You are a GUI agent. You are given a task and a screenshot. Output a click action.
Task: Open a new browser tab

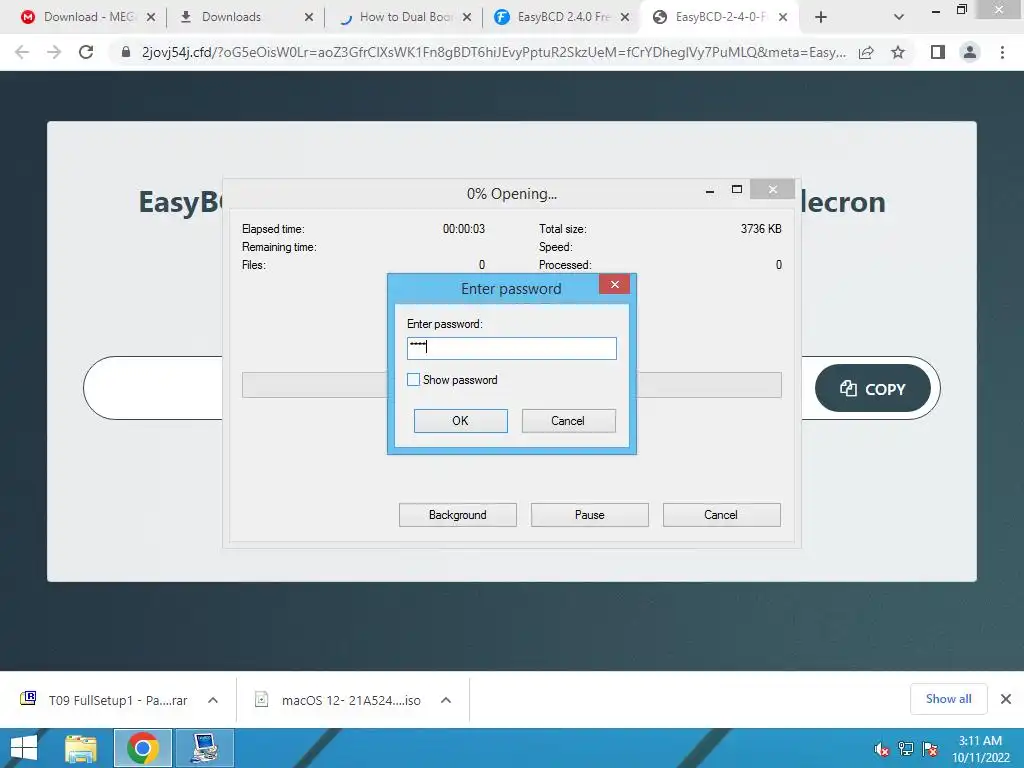point(821,17)
